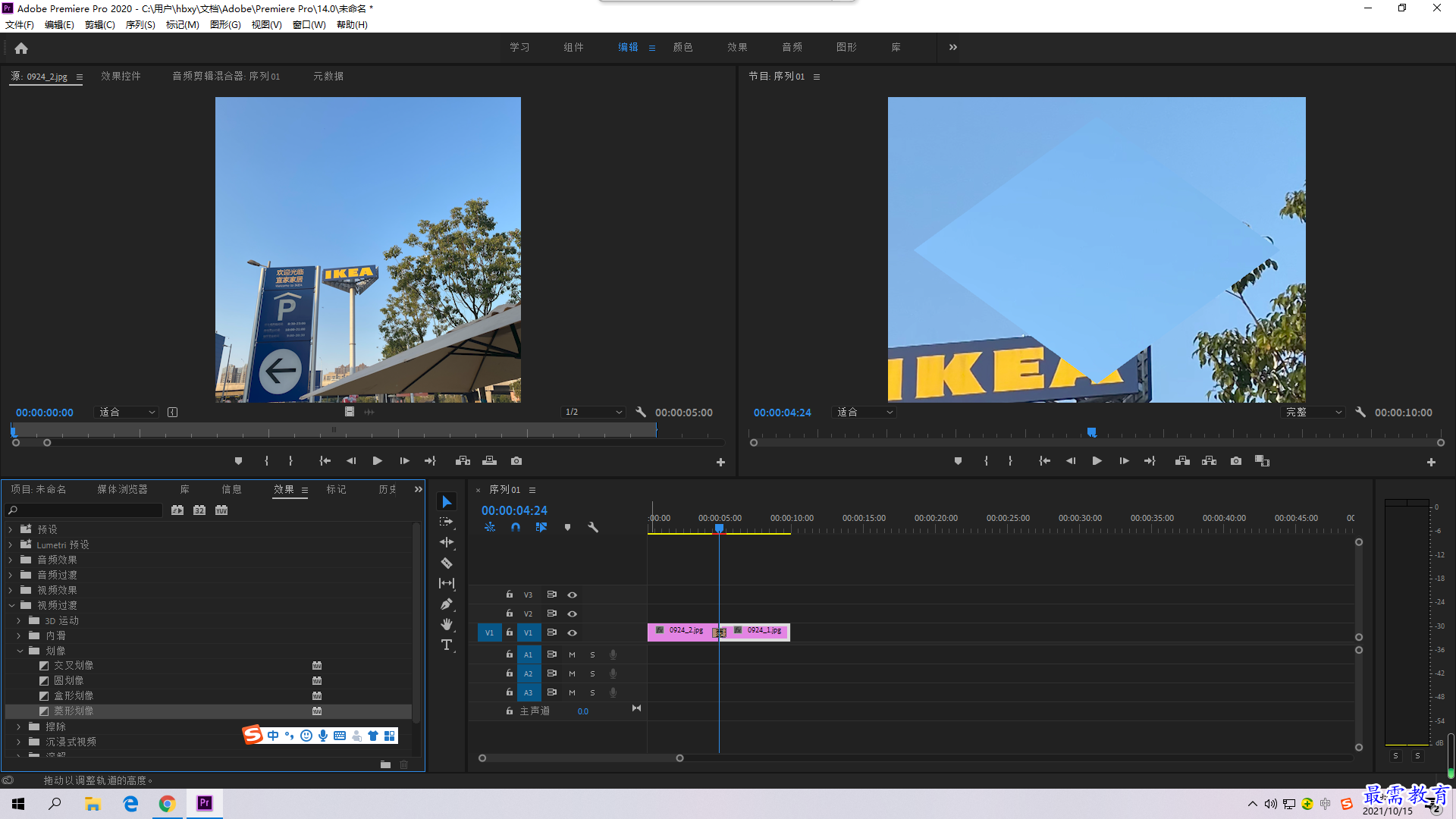
Task: Click Overwrite button in Source monitor
Action: pos(490,461)
